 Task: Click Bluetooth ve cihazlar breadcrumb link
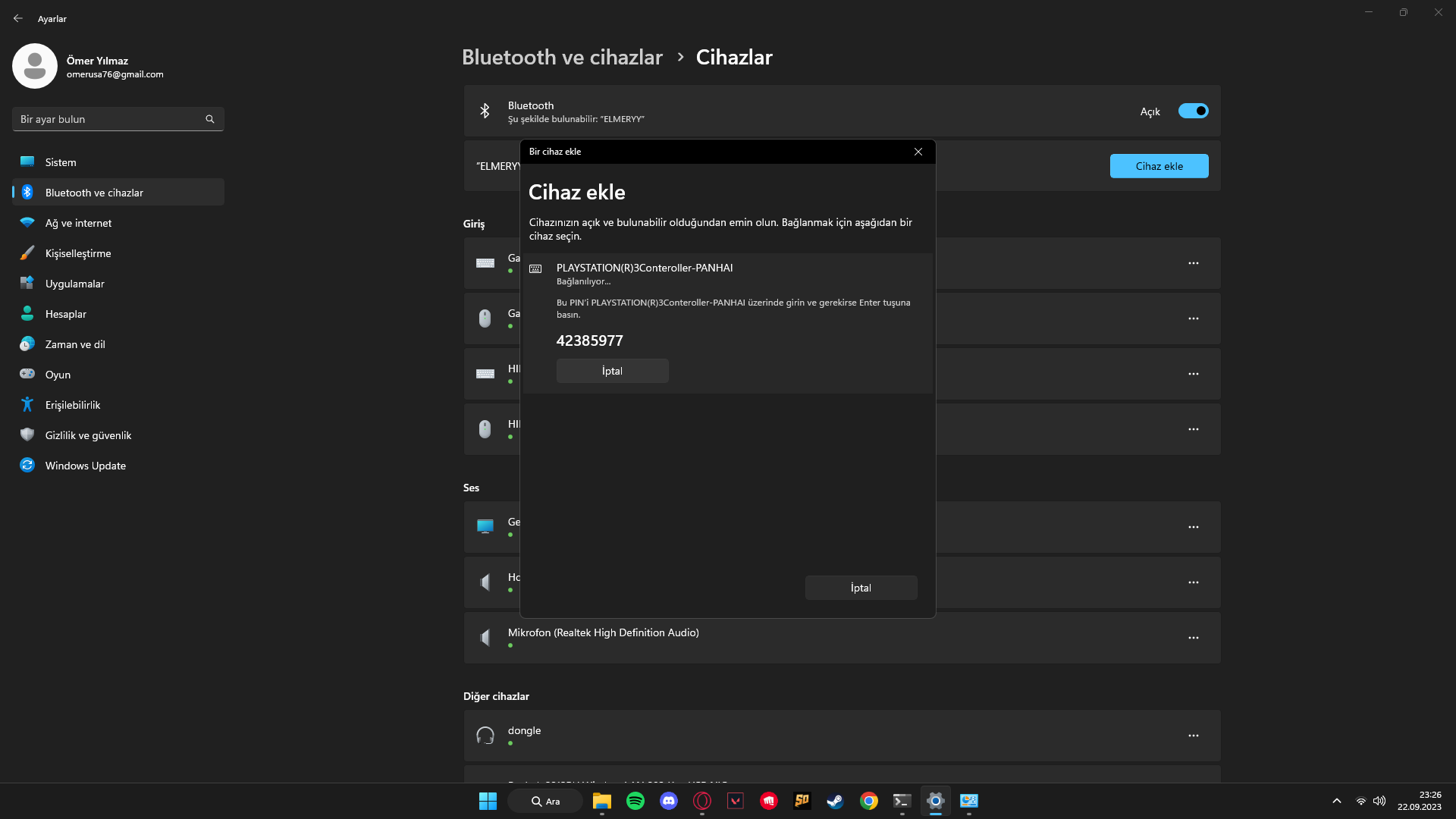click(562, 57)
